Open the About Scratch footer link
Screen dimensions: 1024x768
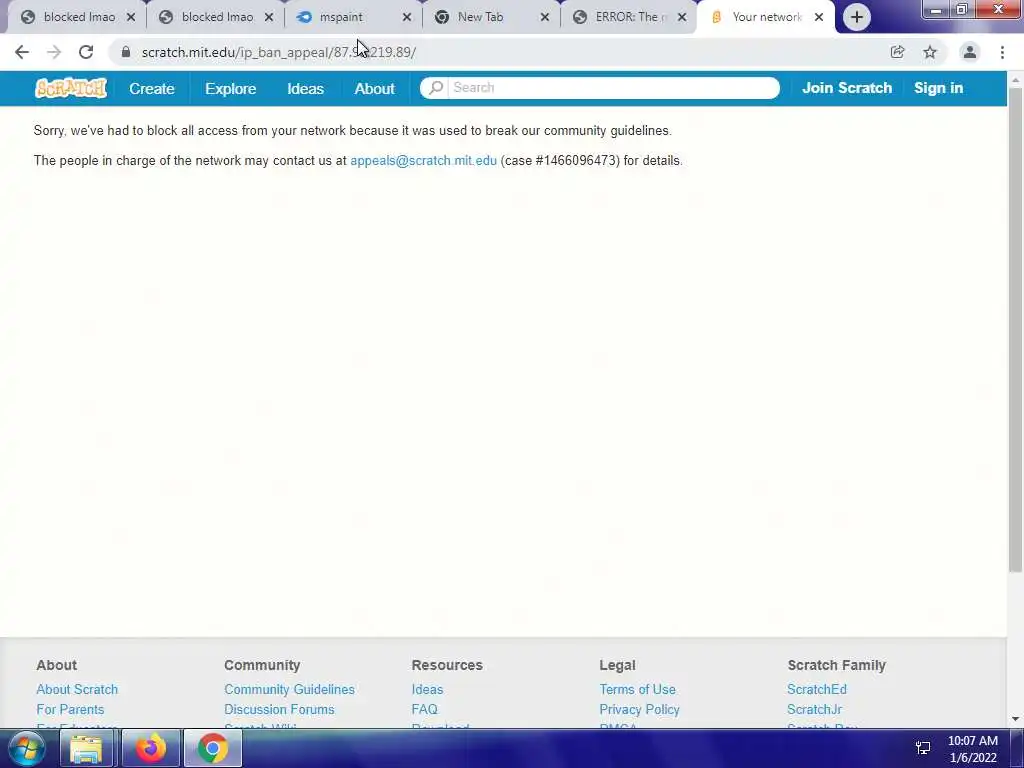tap(77, 690)
